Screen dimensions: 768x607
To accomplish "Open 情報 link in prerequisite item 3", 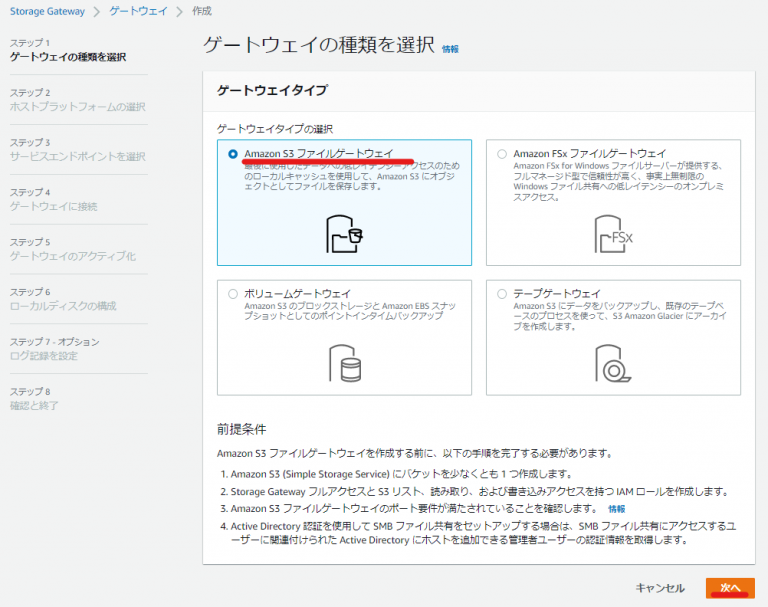I will tap(617, 509).
